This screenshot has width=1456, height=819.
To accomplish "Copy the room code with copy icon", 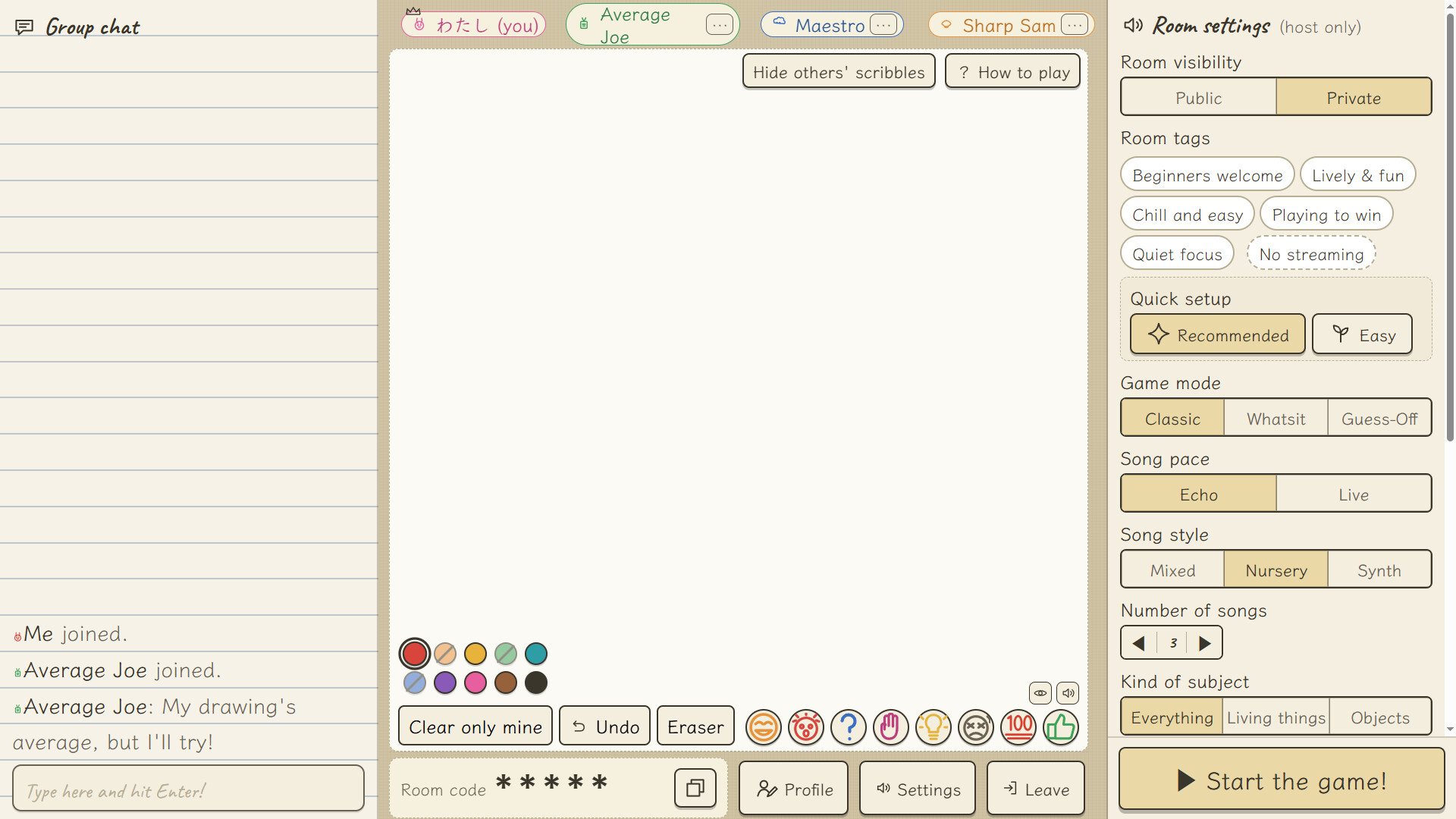I will [695, 789].
